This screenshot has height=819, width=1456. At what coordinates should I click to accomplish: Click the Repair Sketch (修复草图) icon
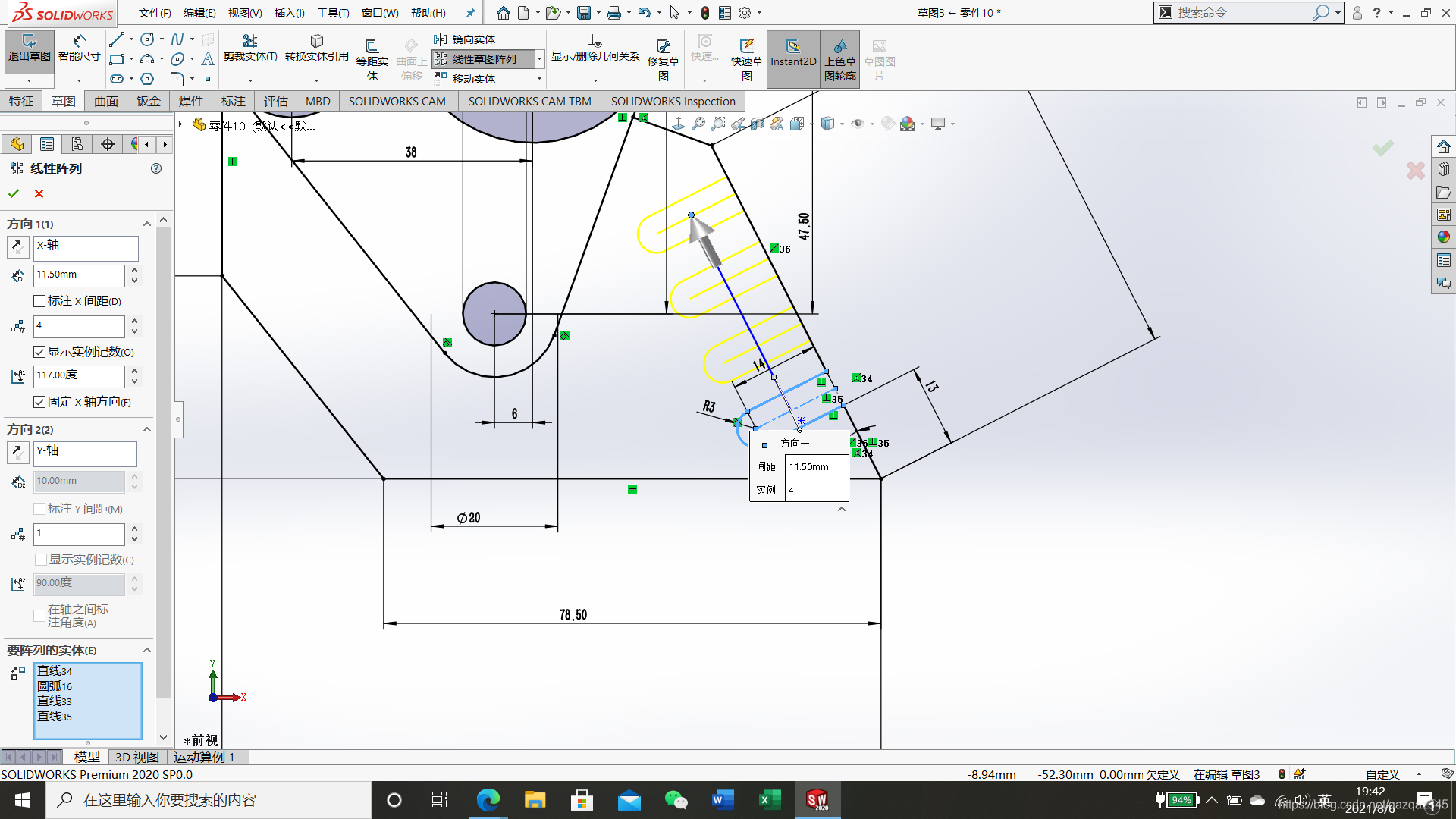tap(663, 54)
